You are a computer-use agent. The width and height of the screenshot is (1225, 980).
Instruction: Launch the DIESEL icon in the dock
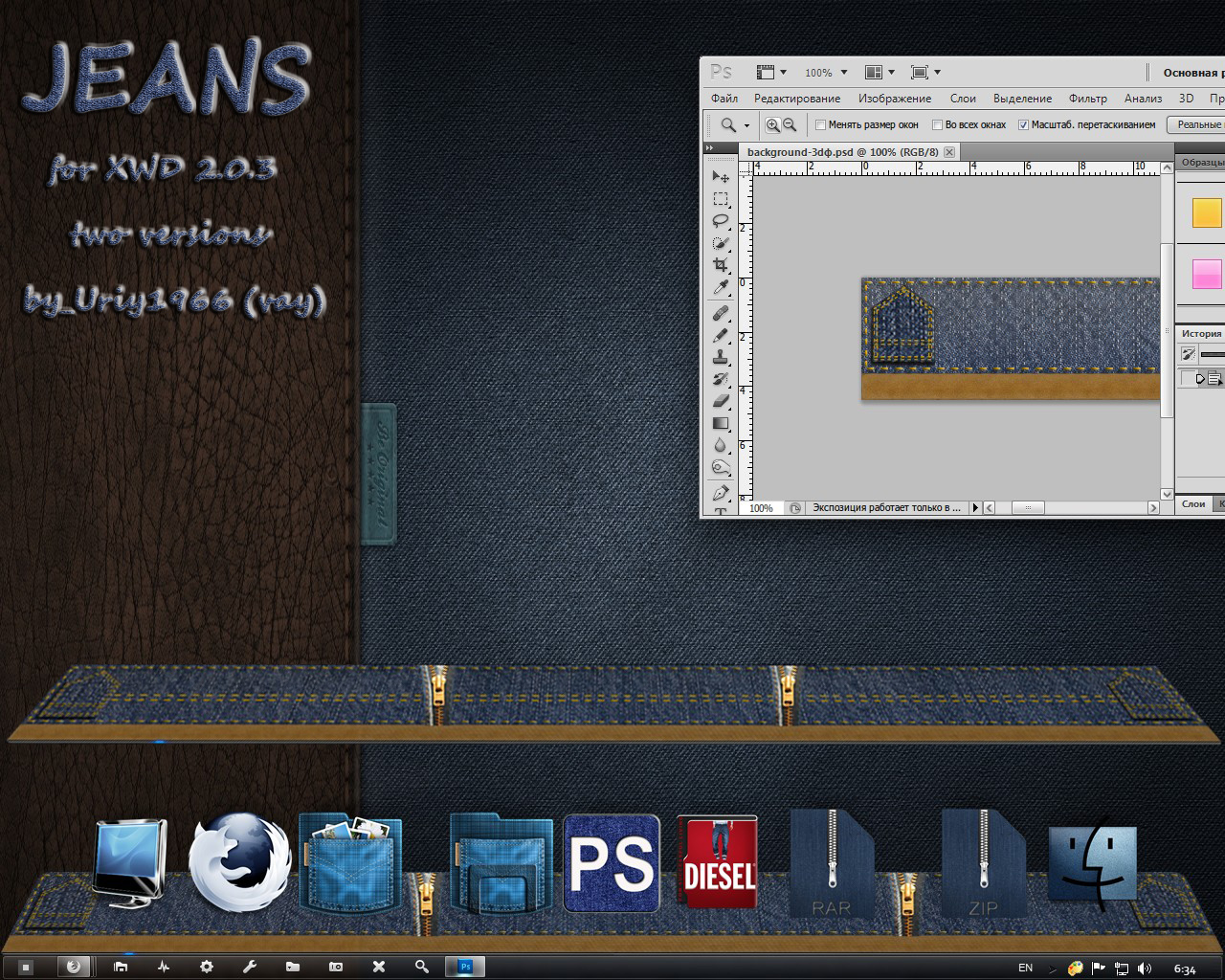718,863
